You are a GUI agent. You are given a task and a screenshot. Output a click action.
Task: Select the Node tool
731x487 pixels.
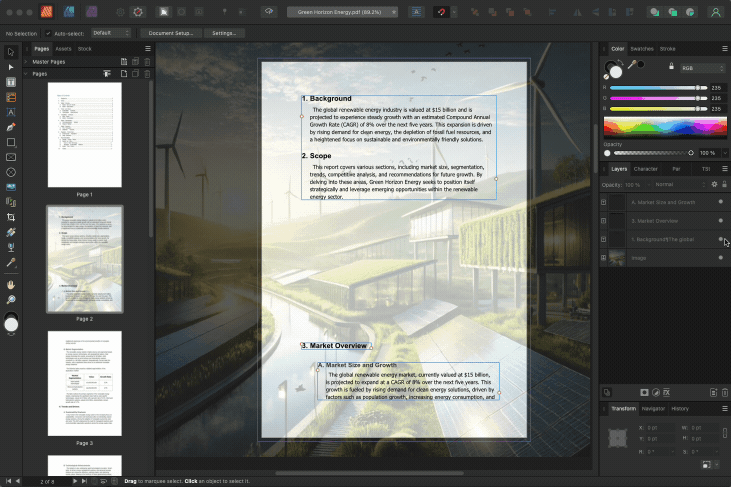(x=11, y=67)
